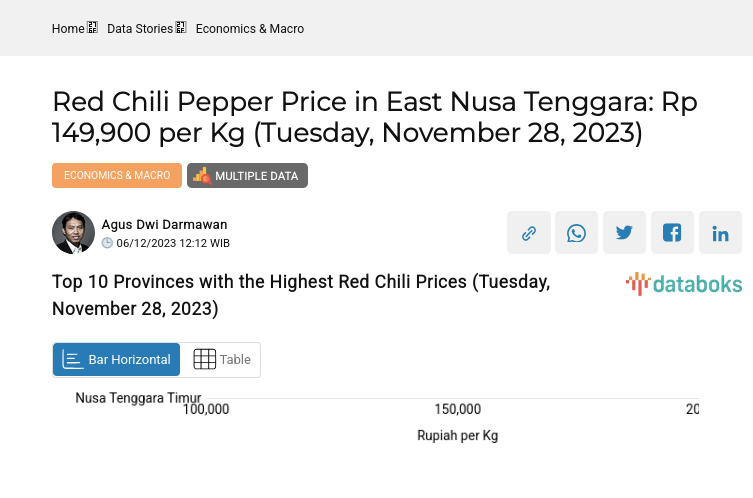The height and width of the screenshot is (498, 753).
Task: Share the article on LinkedIn
Action: 720,233
